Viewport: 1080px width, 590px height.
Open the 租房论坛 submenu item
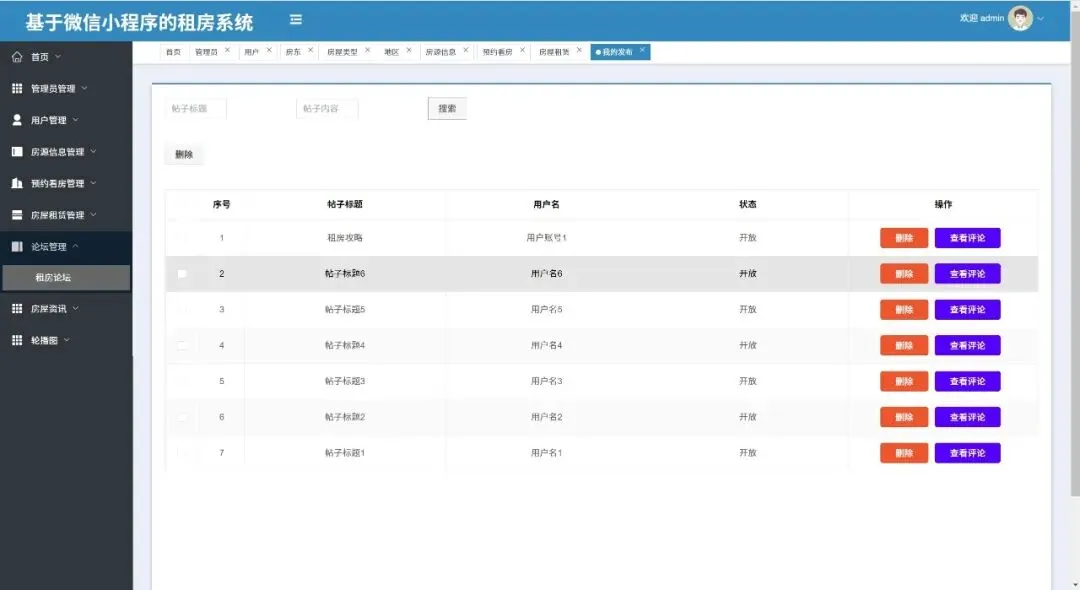[66, 277]
